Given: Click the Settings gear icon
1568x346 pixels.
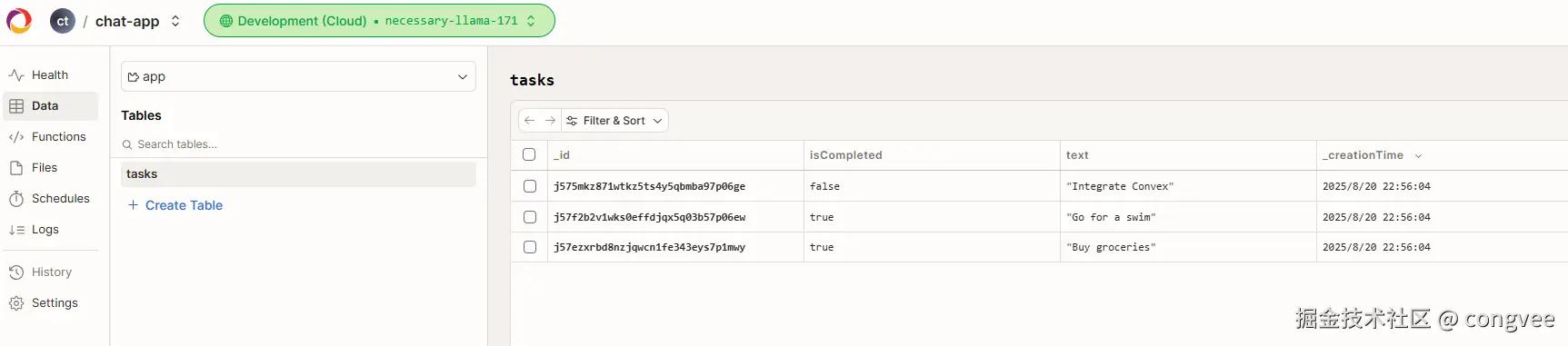Looking at the screenshot, I should (16, 303).
